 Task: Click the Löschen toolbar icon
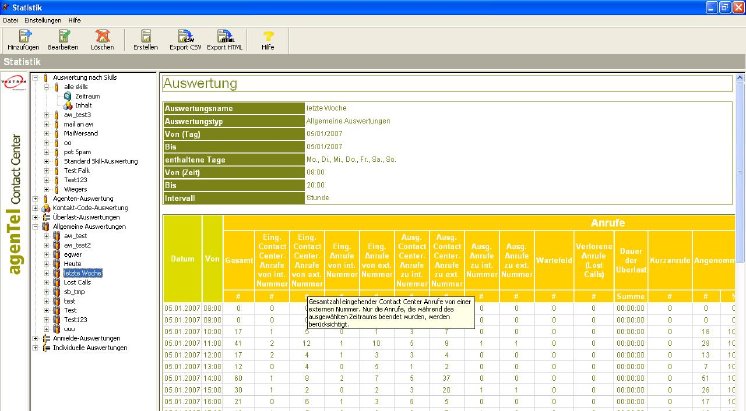pyautogui.click(x=102, y=36)
